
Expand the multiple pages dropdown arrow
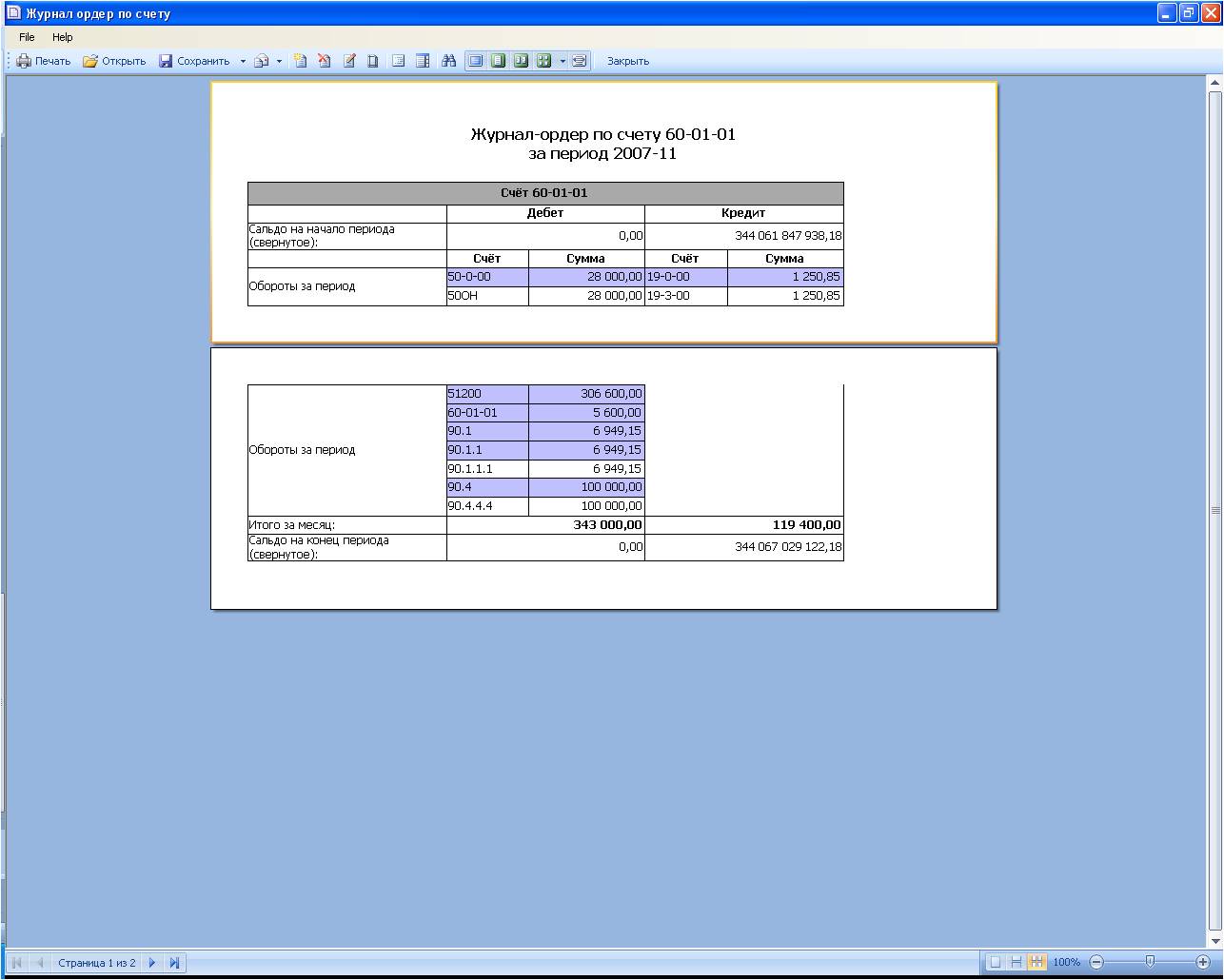point(563,61)
